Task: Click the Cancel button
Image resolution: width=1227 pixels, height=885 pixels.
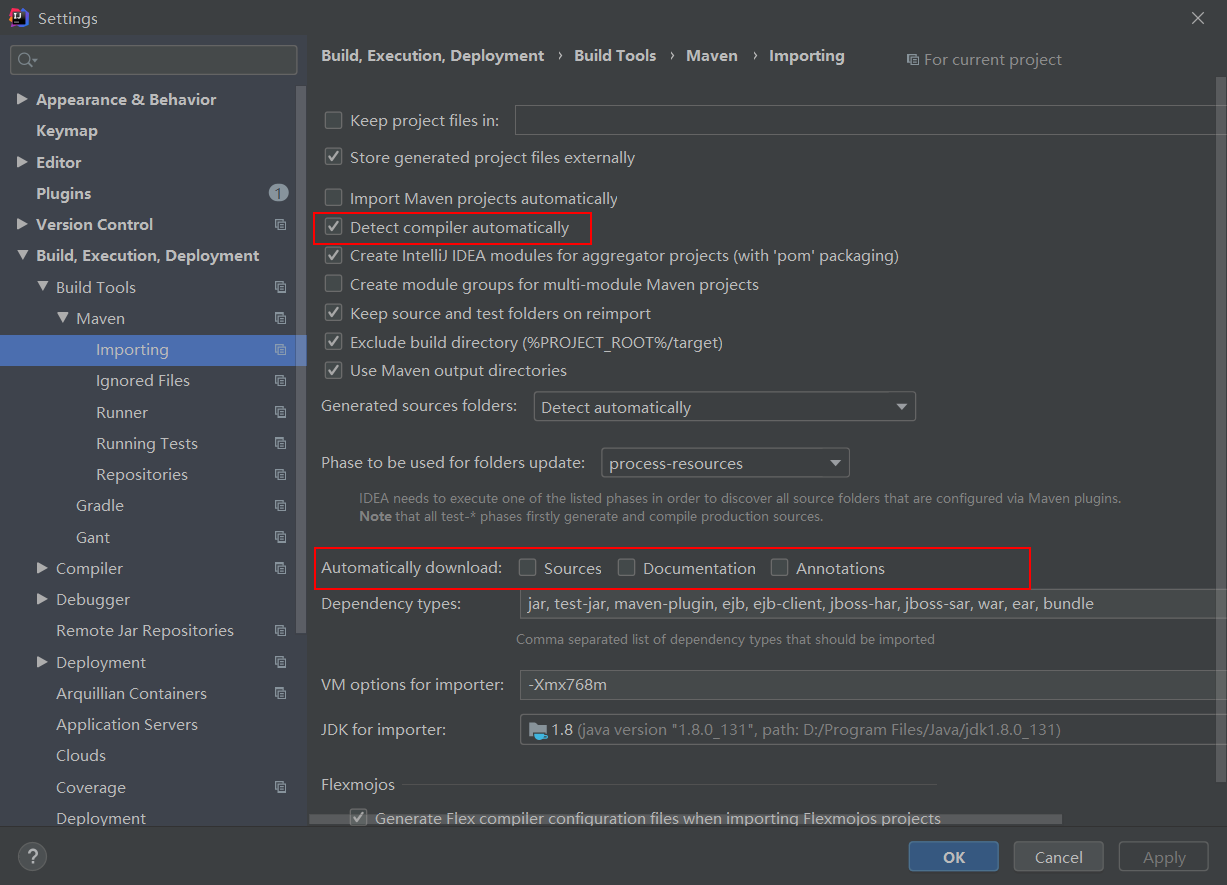Action: click(1059, 857)
